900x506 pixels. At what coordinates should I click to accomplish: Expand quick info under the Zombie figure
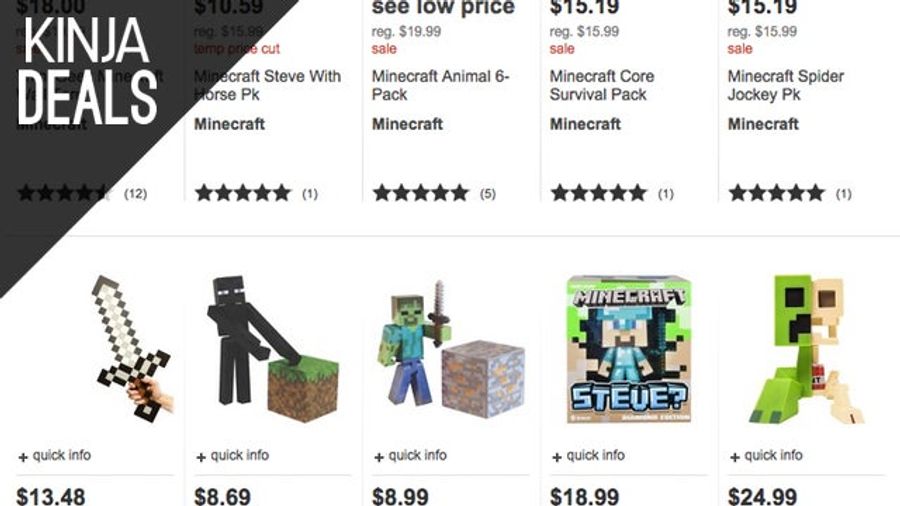coord(410,456)
